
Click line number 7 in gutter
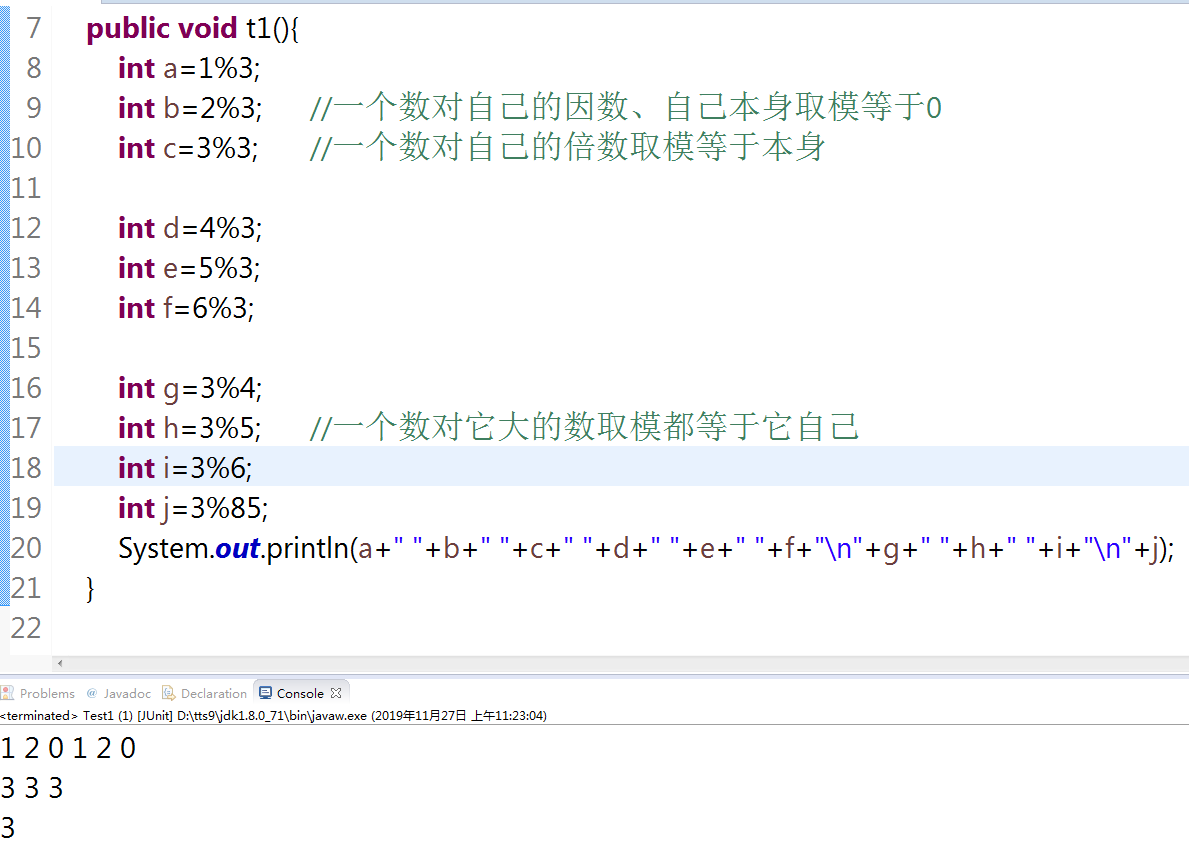33,28
